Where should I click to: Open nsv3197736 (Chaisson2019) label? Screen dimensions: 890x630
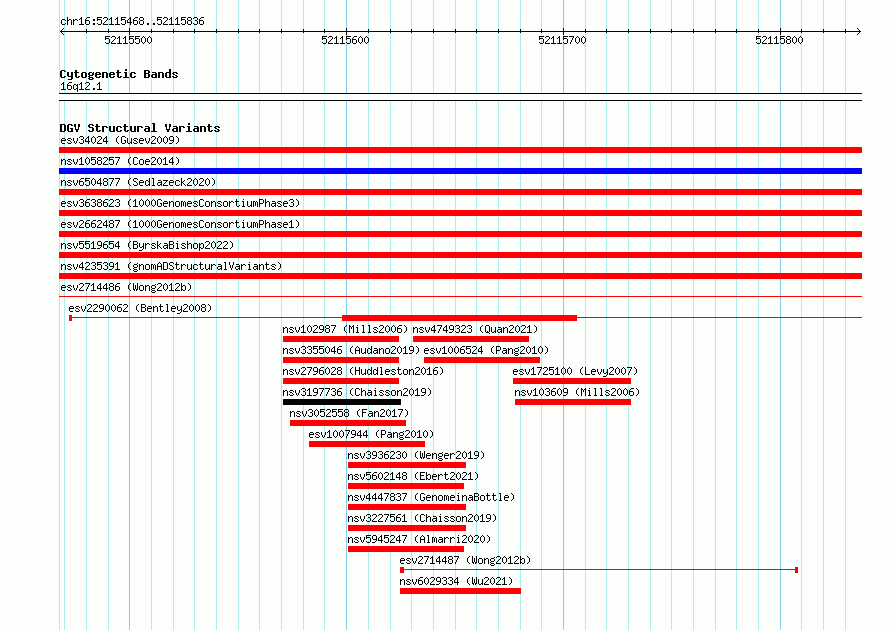pyautogui.click(x=357, y=392)
